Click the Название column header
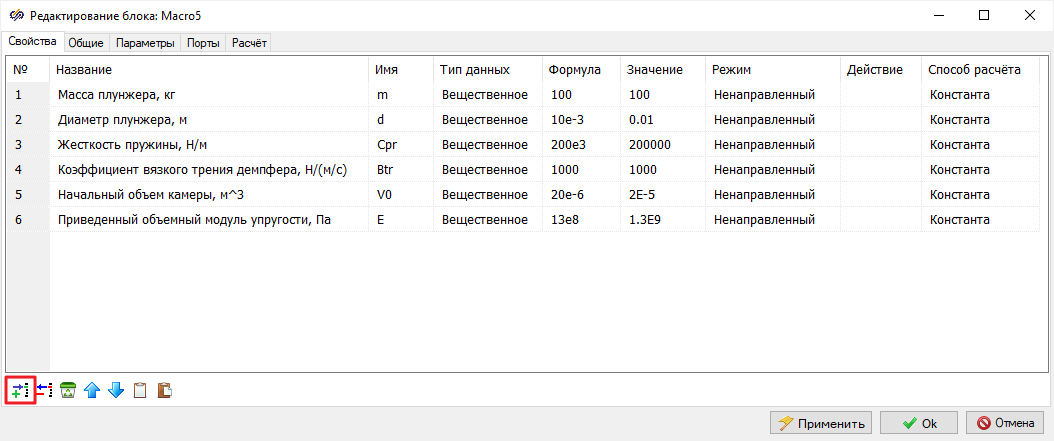Screen dimensions: 1054x441 pyautogui.click(x=84, y=70)
